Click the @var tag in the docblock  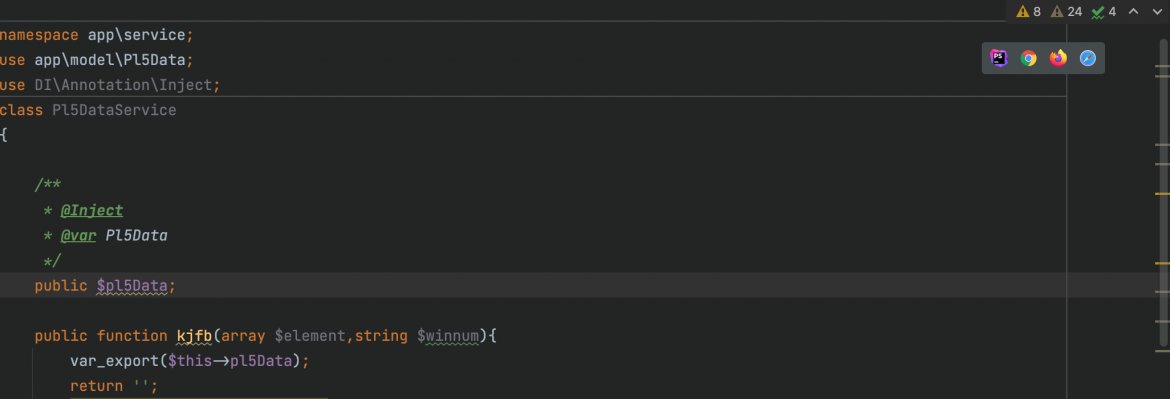click(x=78, y=236)
